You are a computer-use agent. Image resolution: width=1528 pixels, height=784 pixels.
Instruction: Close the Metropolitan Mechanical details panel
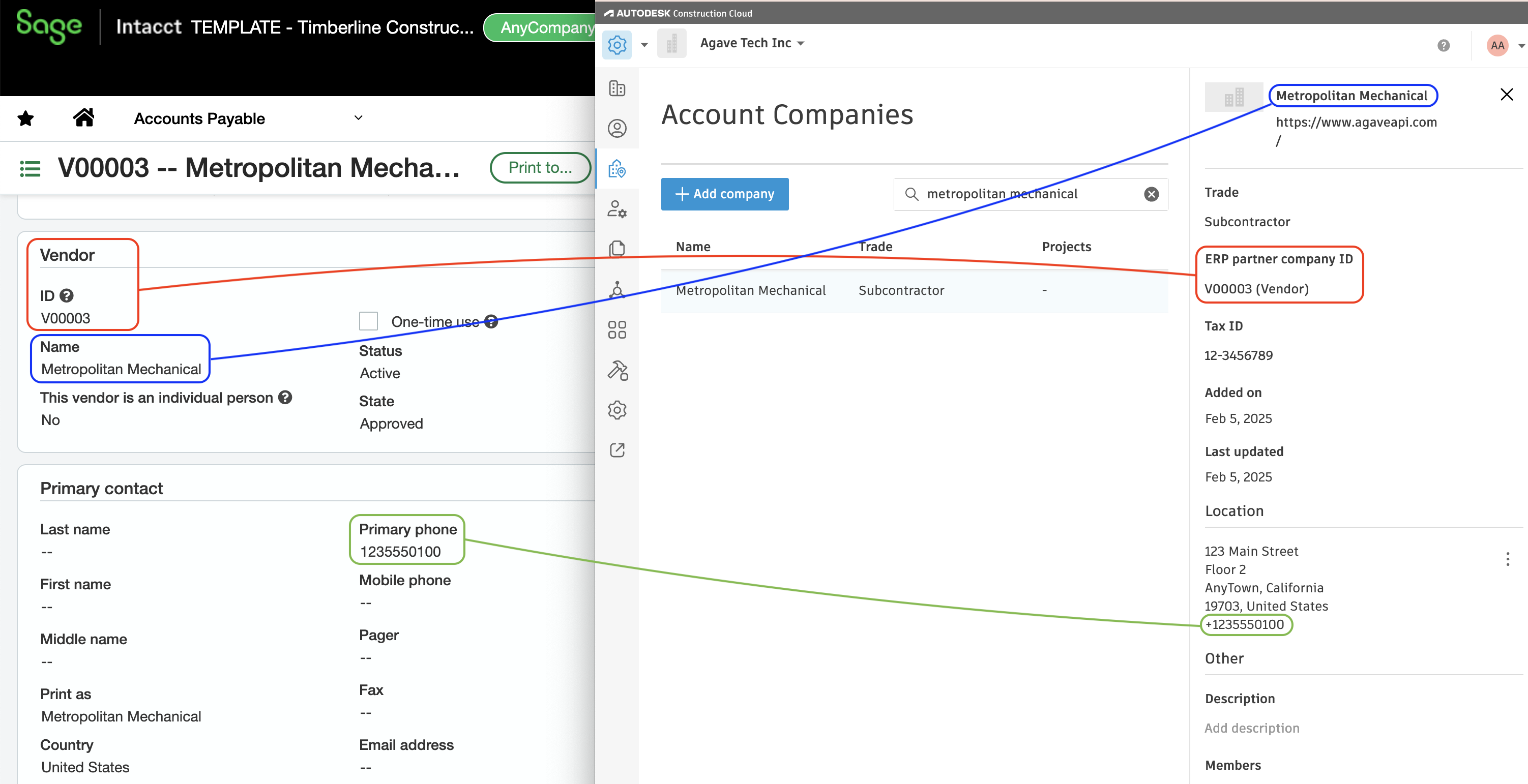[1506, 95]
